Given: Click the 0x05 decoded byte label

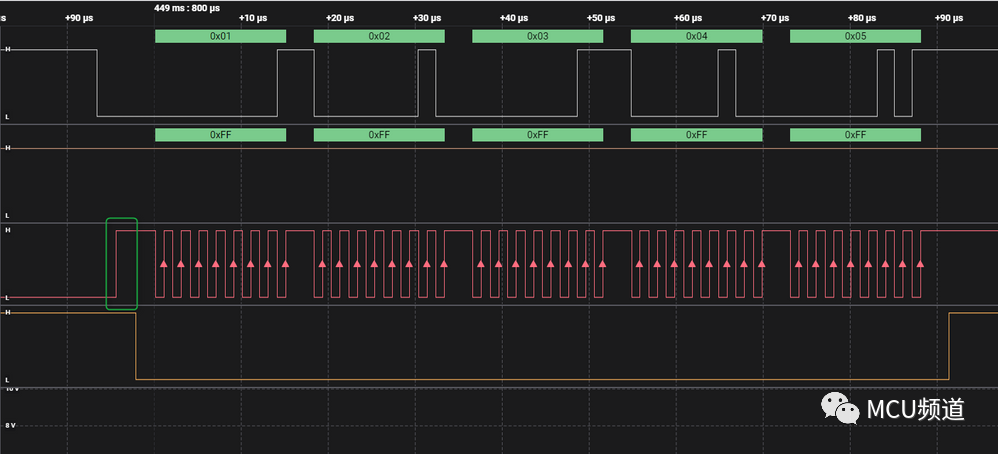Looking at the screenshot, I should pos(855,36).
